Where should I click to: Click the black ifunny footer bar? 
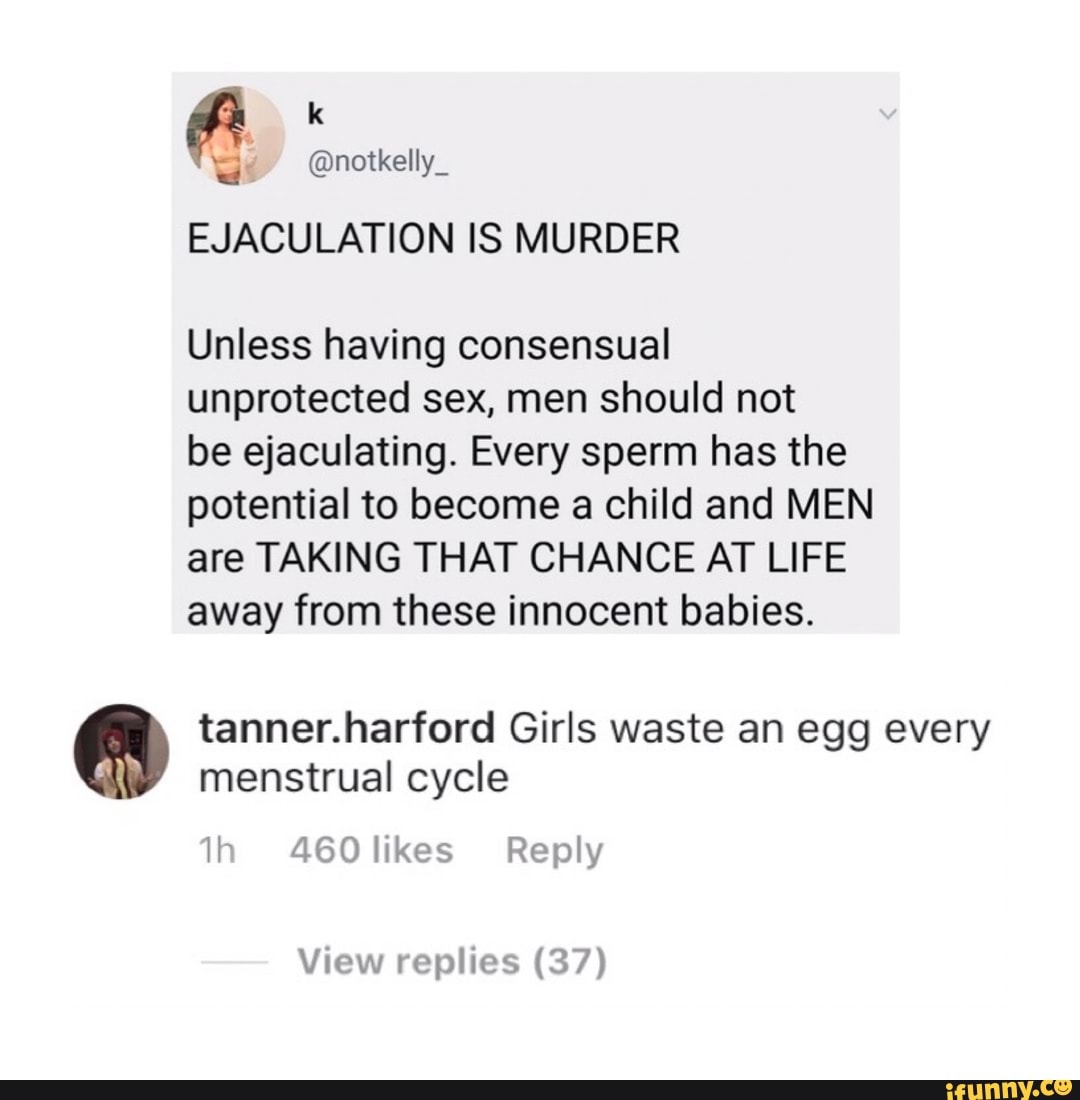pyautogui.click(x=540, y=1090)
